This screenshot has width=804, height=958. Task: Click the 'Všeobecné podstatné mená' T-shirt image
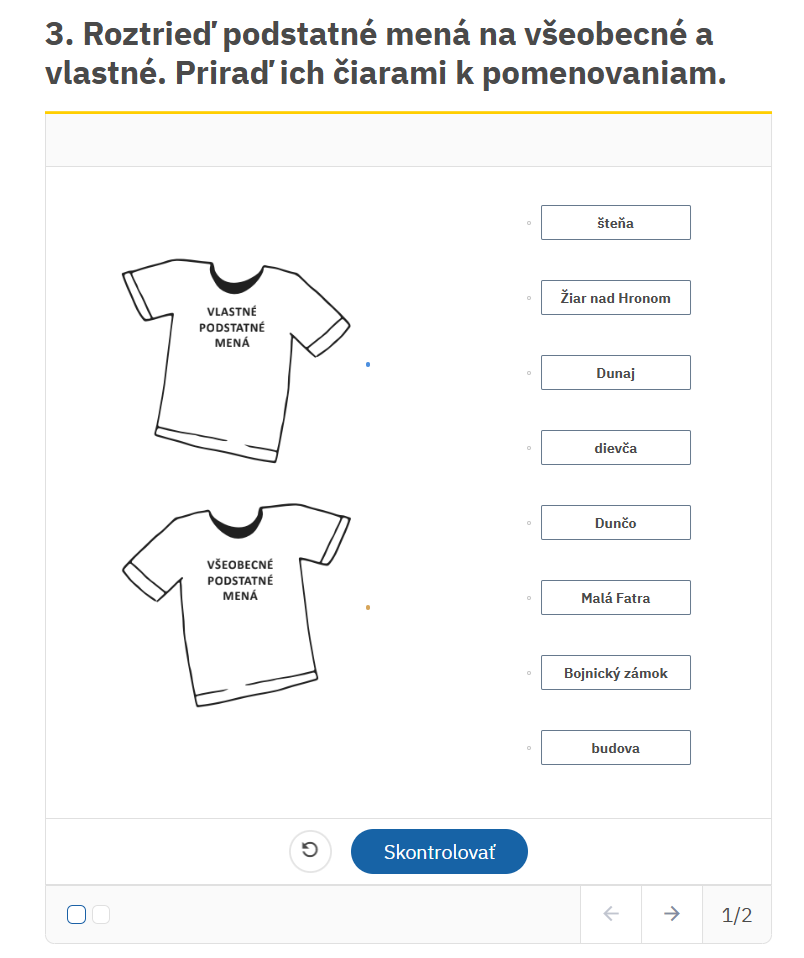[x=236, y=605]
